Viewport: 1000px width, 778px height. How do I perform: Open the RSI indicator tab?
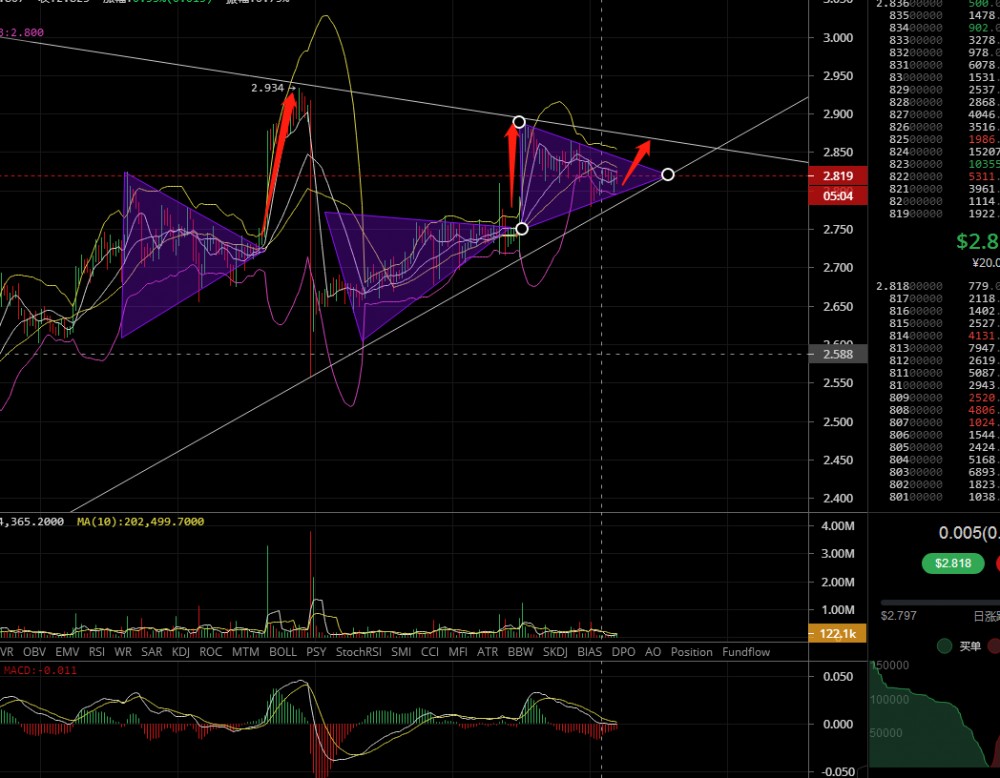[97, 652]
